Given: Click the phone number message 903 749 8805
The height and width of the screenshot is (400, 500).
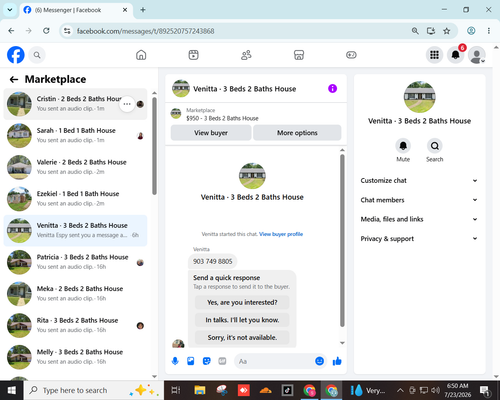Looking at the screenshot, I should click(212, 261).
